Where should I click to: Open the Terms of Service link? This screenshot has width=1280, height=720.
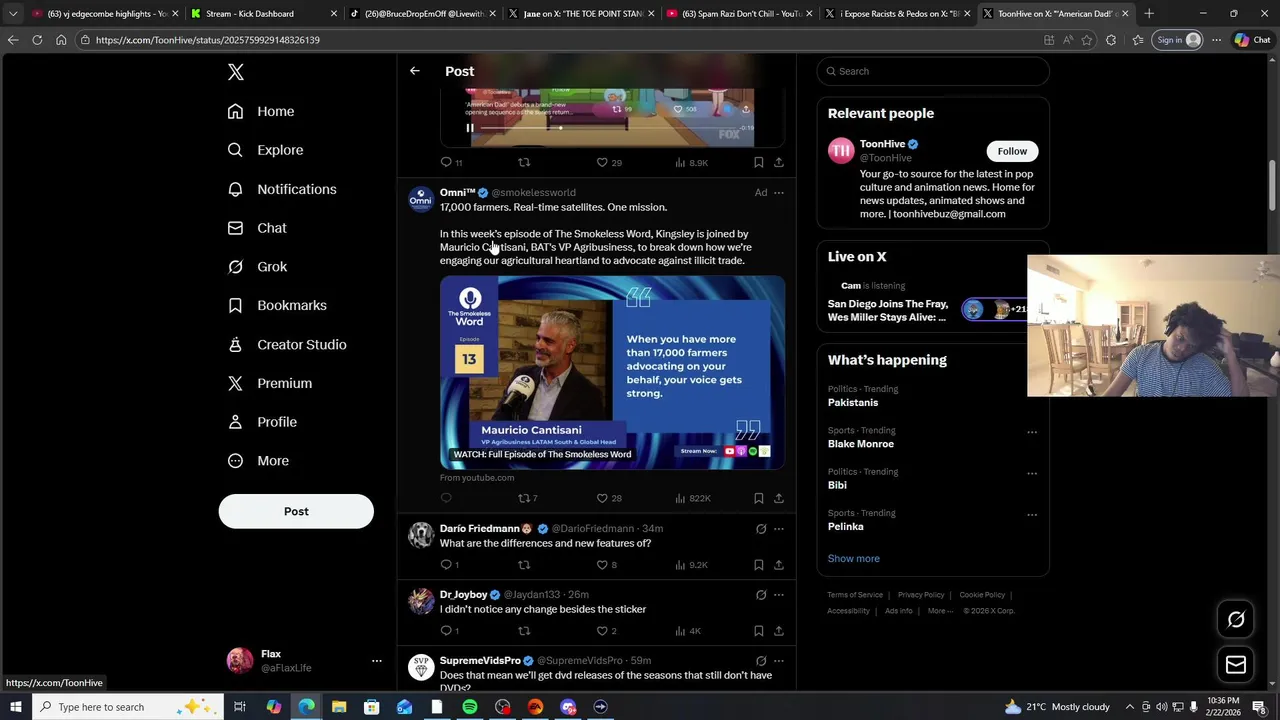(855, 595)
